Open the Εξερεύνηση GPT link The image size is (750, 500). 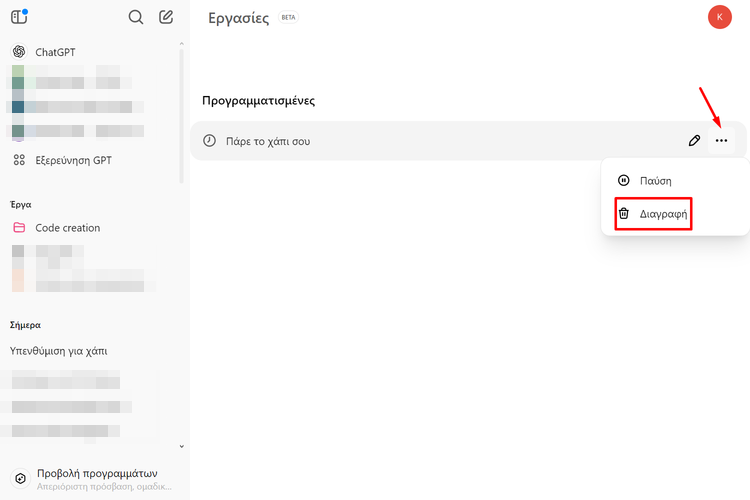tap(73, 160)
